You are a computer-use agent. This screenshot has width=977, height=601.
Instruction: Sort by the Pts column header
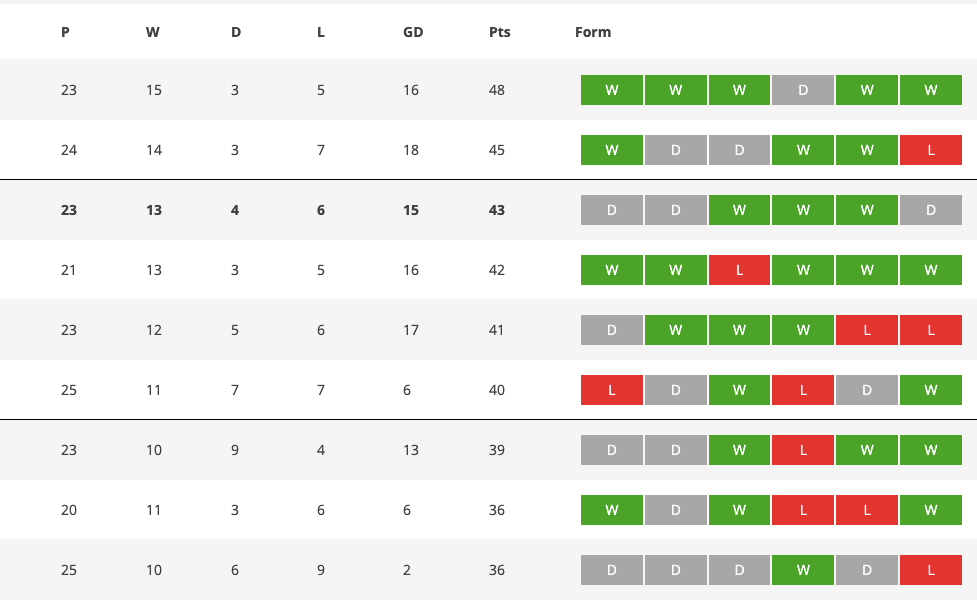pyautogui.click(x=500, y=32)
